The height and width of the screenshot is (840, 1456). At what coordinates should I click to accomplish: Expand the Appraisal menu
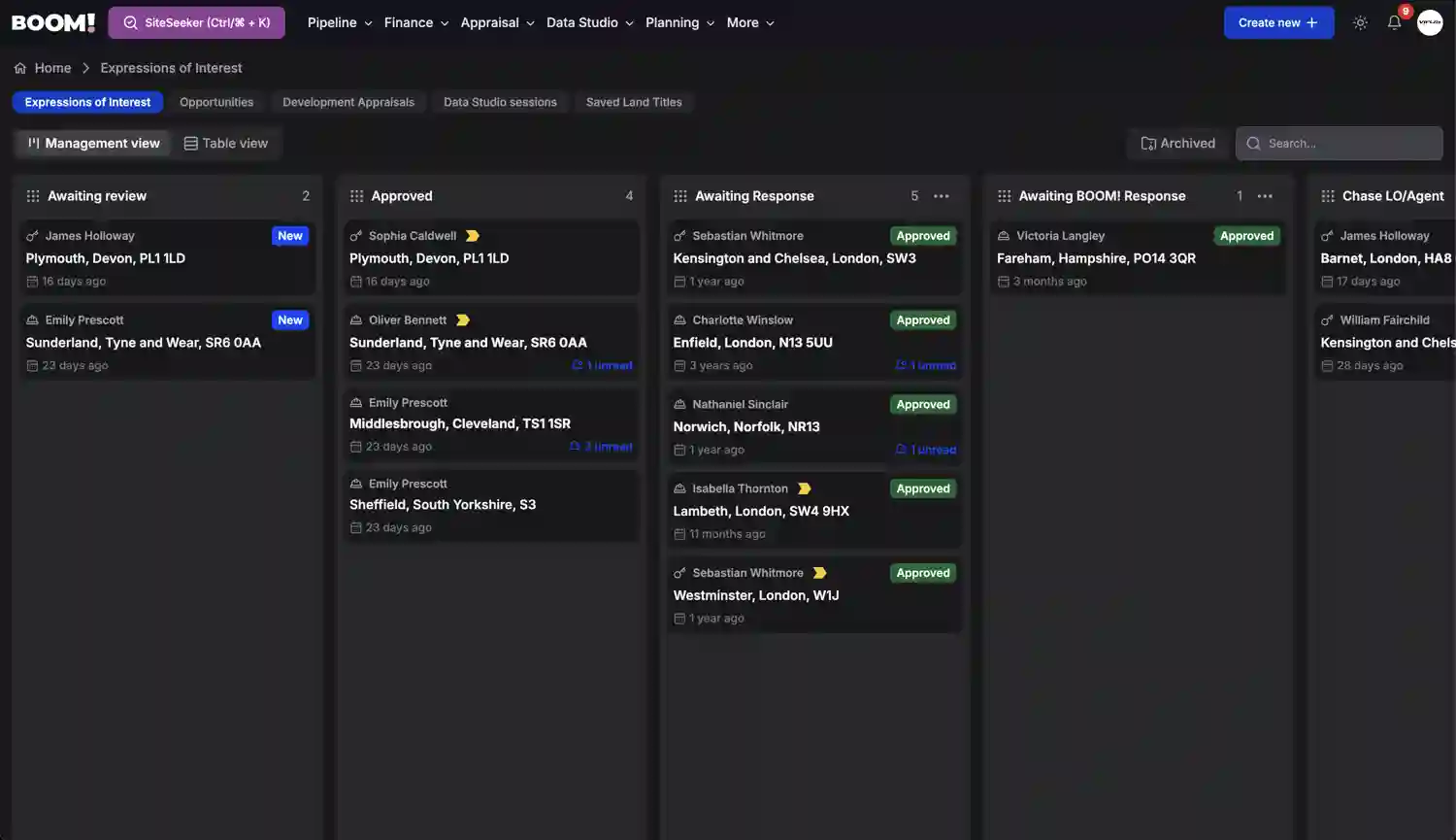point(497,22)
